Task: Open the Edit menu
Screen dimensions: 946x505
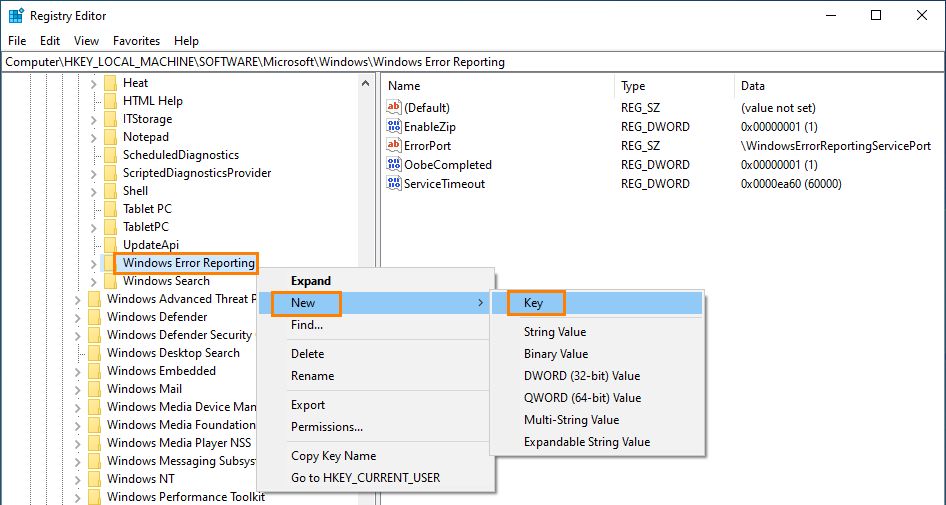Action: [x=50, y=41]
